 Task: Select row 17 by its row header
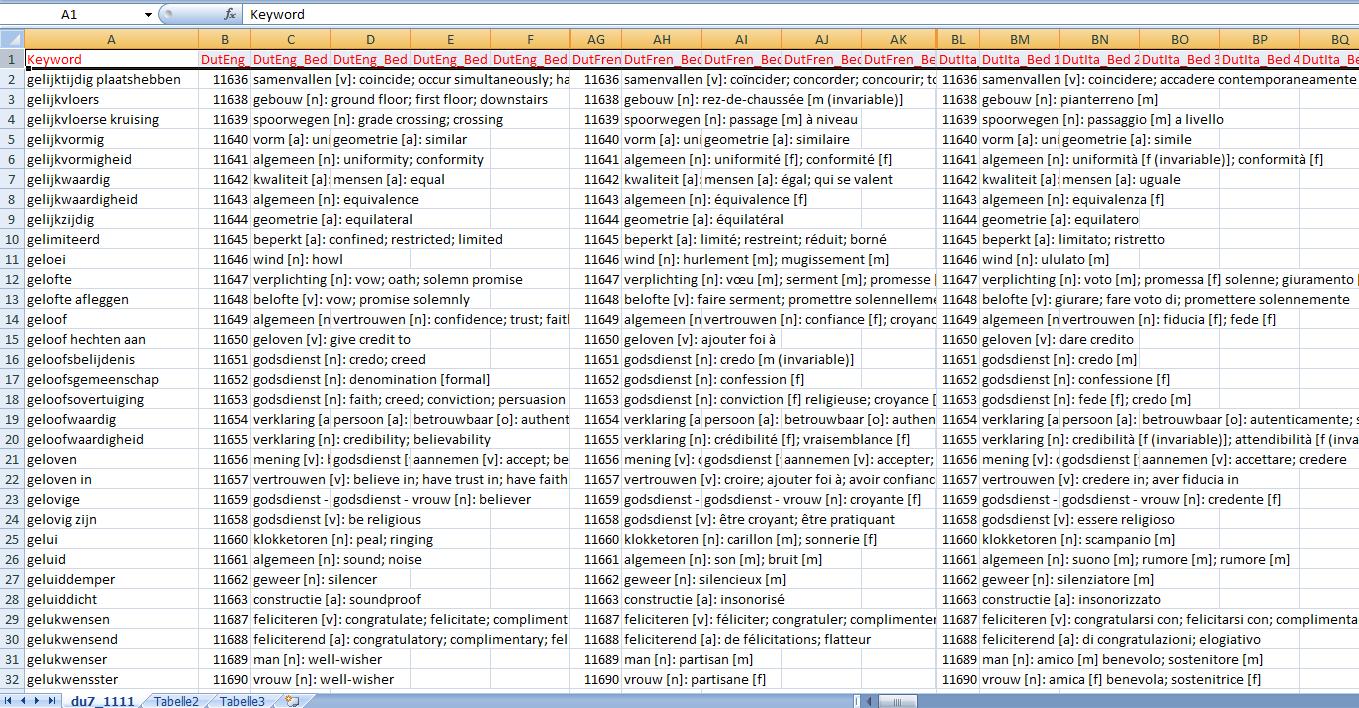[x=11, y=379]
